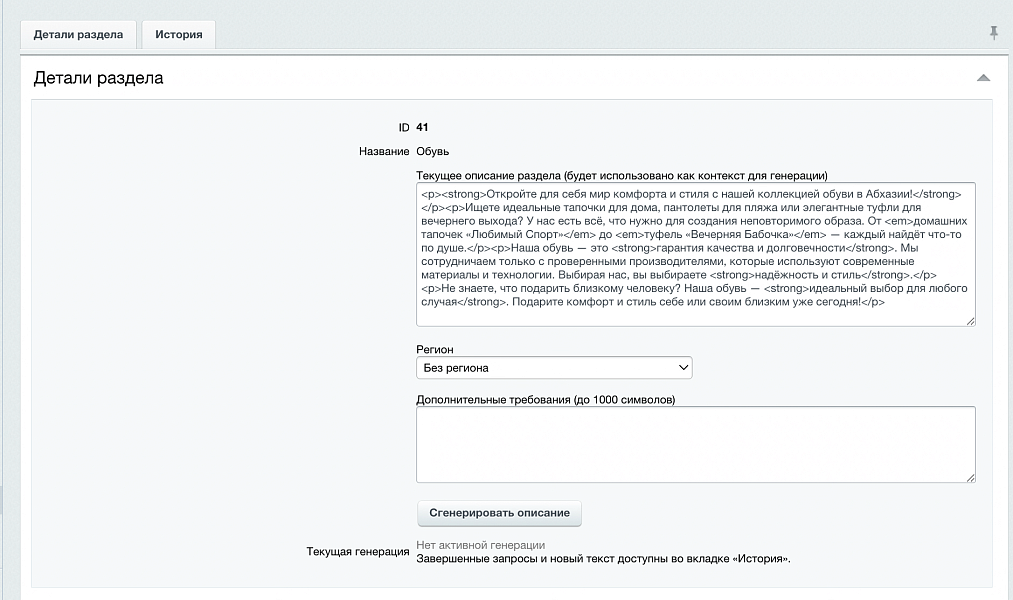Click the note about История tab results

coord(603,559)
